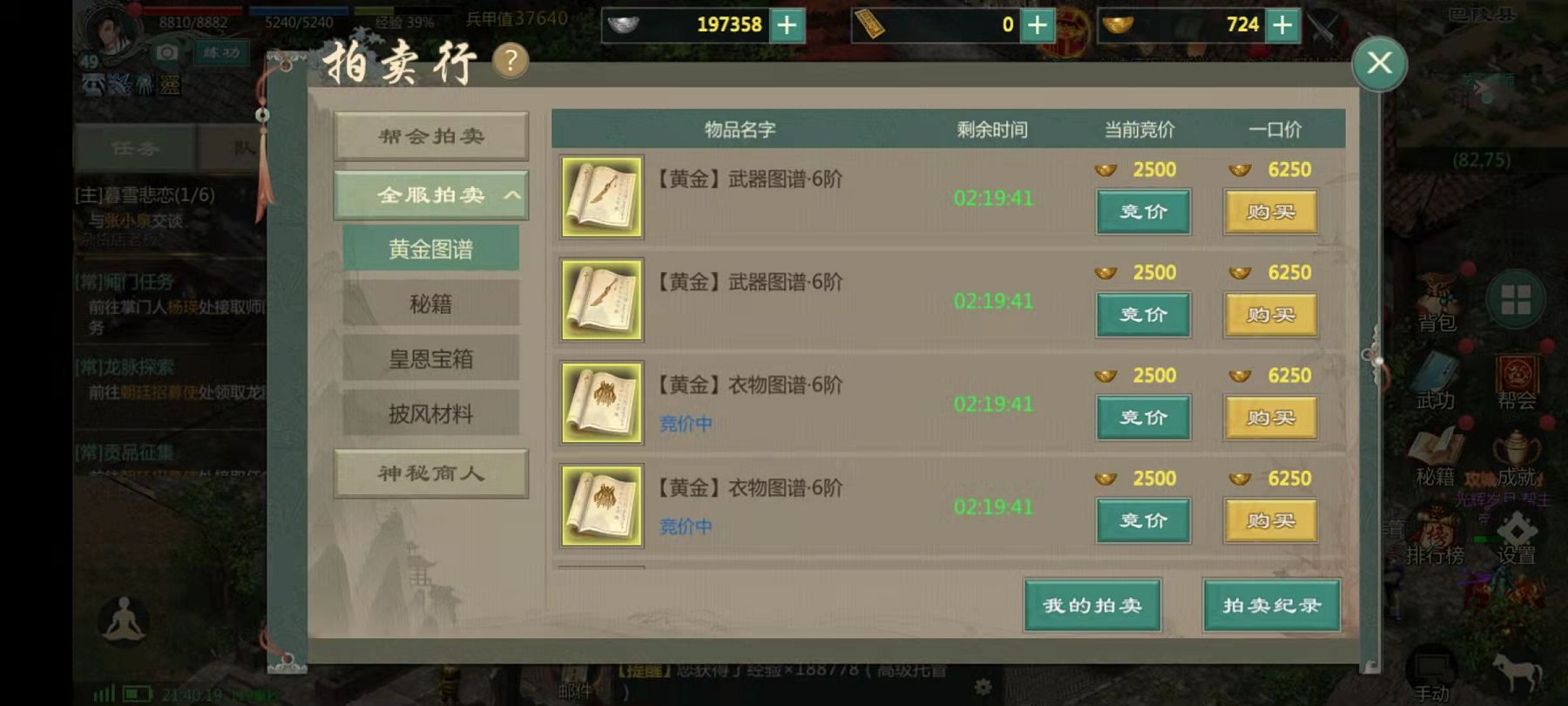View 拍卖纪录 auction records
The height and width of the screenshot is (706, 1568).
(1272, 605)
